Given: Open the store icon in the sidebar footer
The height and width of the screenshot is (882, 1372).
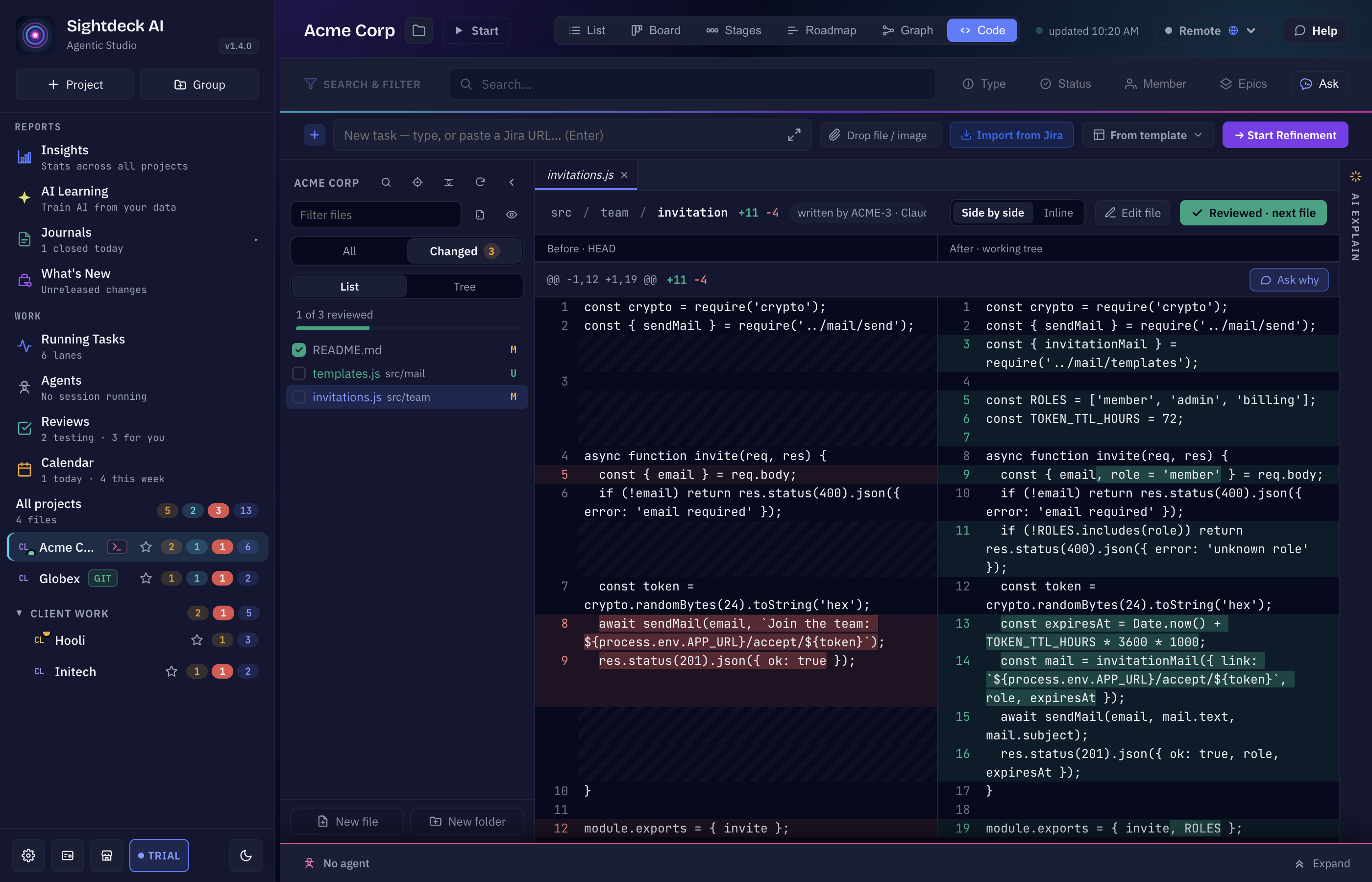Looking at the screenshot, I should (x=106, y=855).
